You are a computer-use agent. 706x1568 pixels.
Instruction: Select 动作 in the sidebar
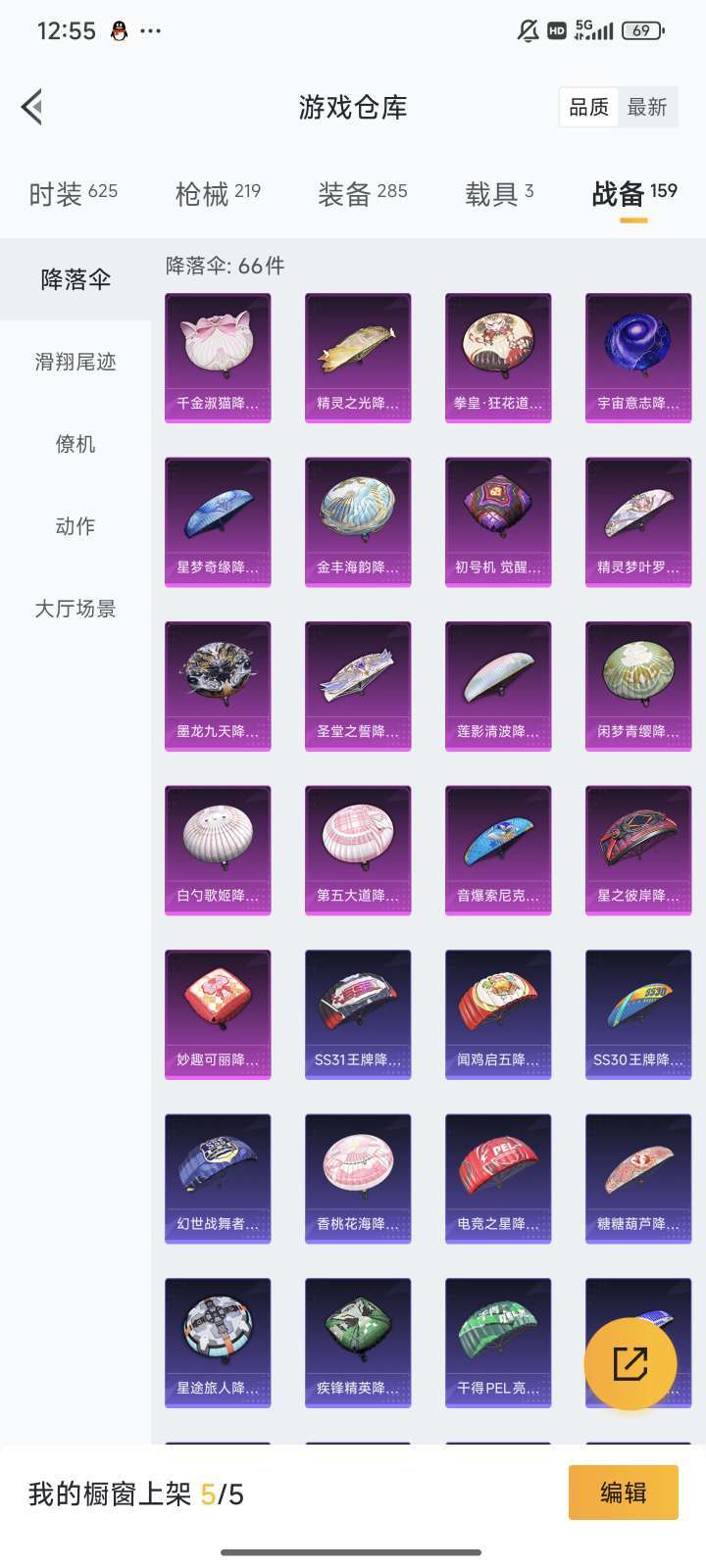coord(76,526)
